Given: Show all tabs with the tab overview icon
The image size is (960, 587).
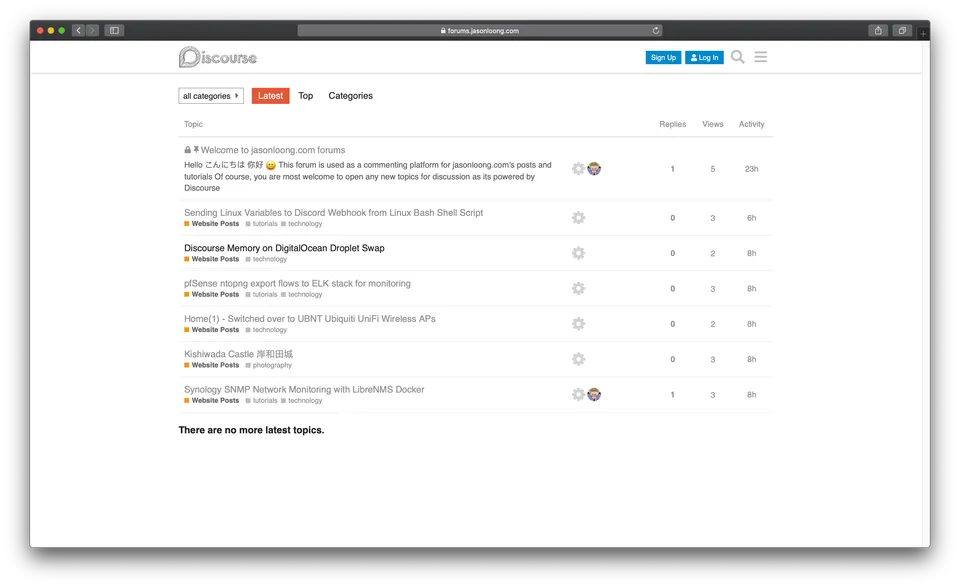Looking at the screenshot, I should [902, 30].
